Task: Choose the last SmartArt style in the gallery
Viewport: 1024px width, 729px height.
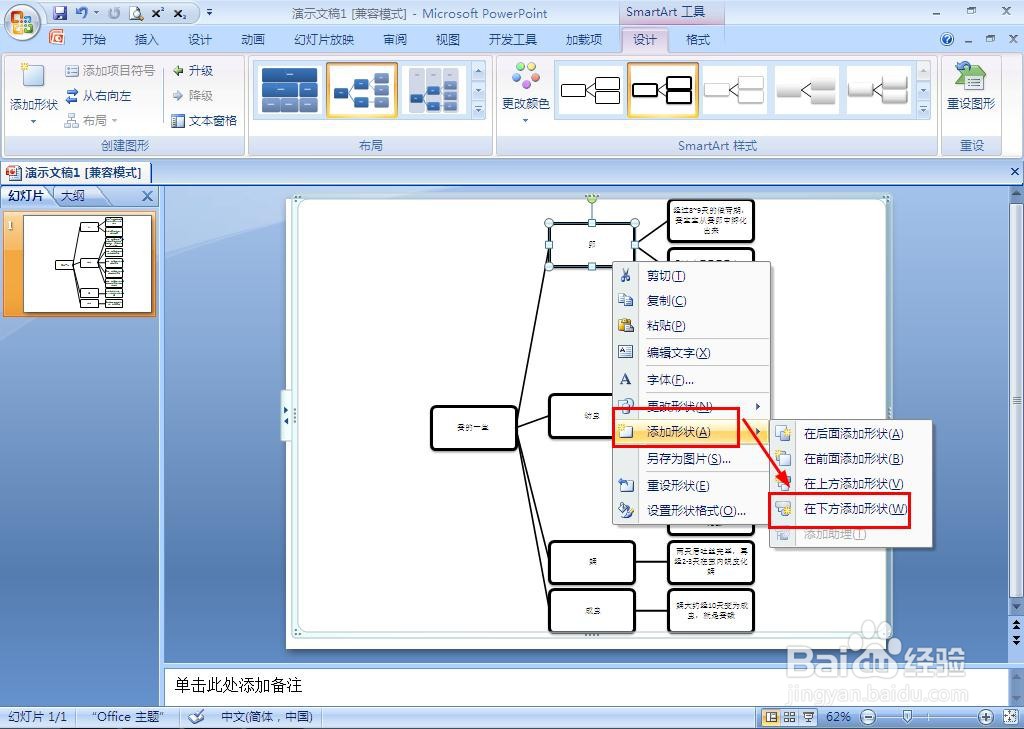Action: coord(878,90)
